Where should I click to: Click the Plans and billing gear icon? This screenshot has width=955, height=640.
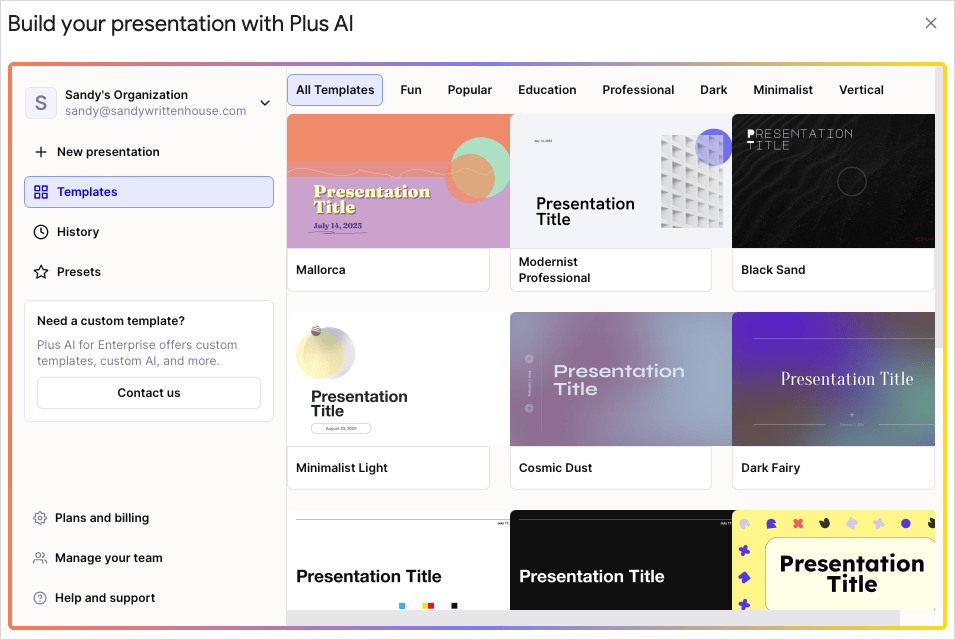tap(40, 518)
